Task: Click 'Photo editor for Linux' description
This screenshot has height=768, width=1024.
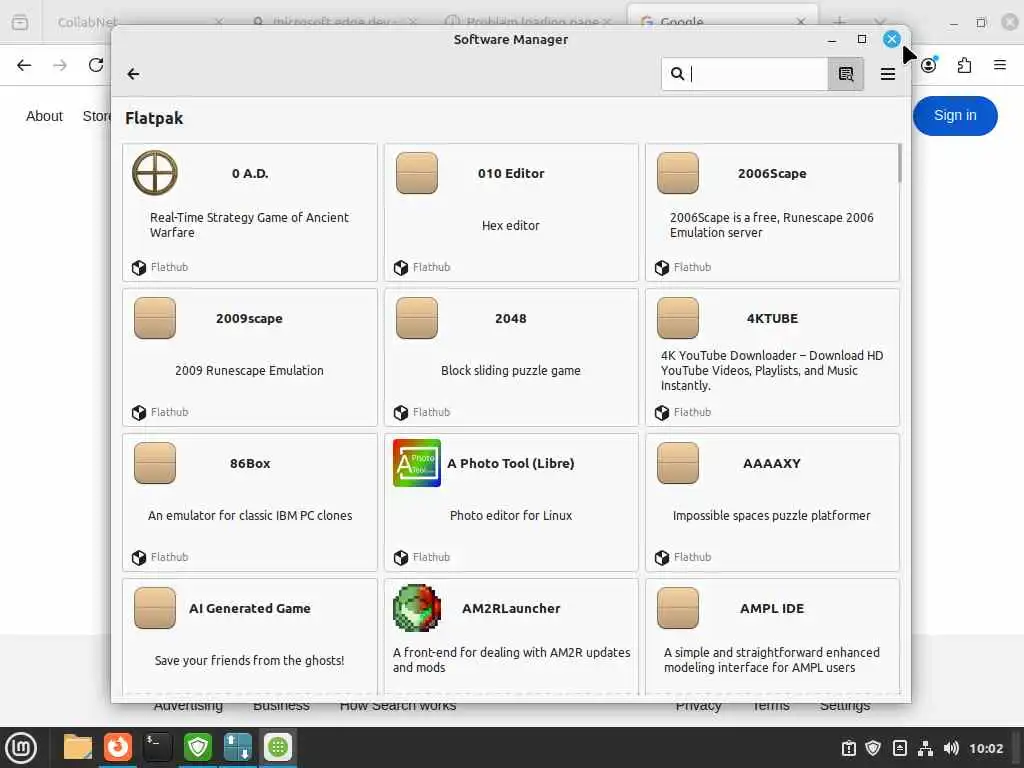Action: pyautogui.click(x=511, y=515)
